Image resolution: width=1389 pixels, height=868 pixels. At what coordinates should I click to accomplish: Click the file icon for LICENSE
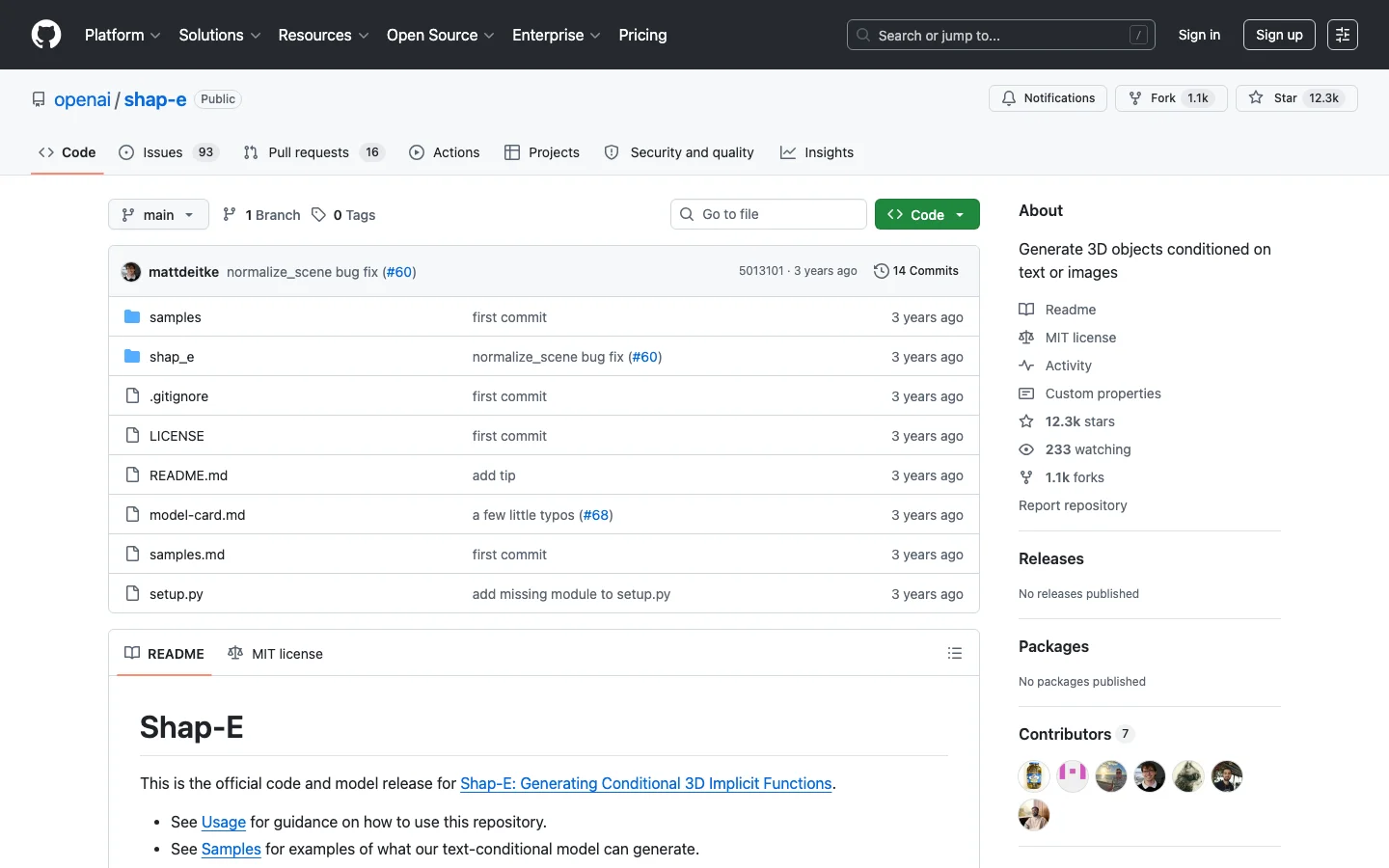133,436
